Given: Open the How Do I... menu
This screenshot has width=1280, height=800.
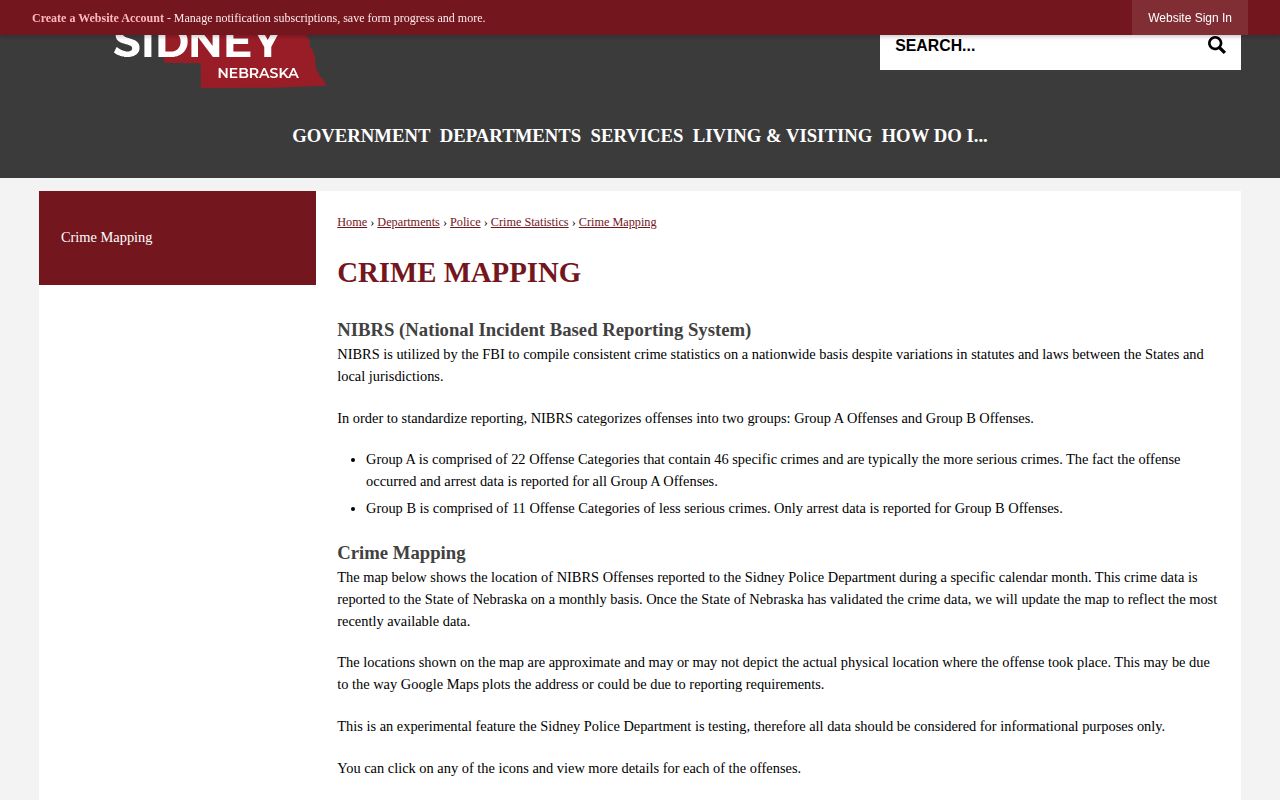Looking at the screenshot, I should point(934,136).
